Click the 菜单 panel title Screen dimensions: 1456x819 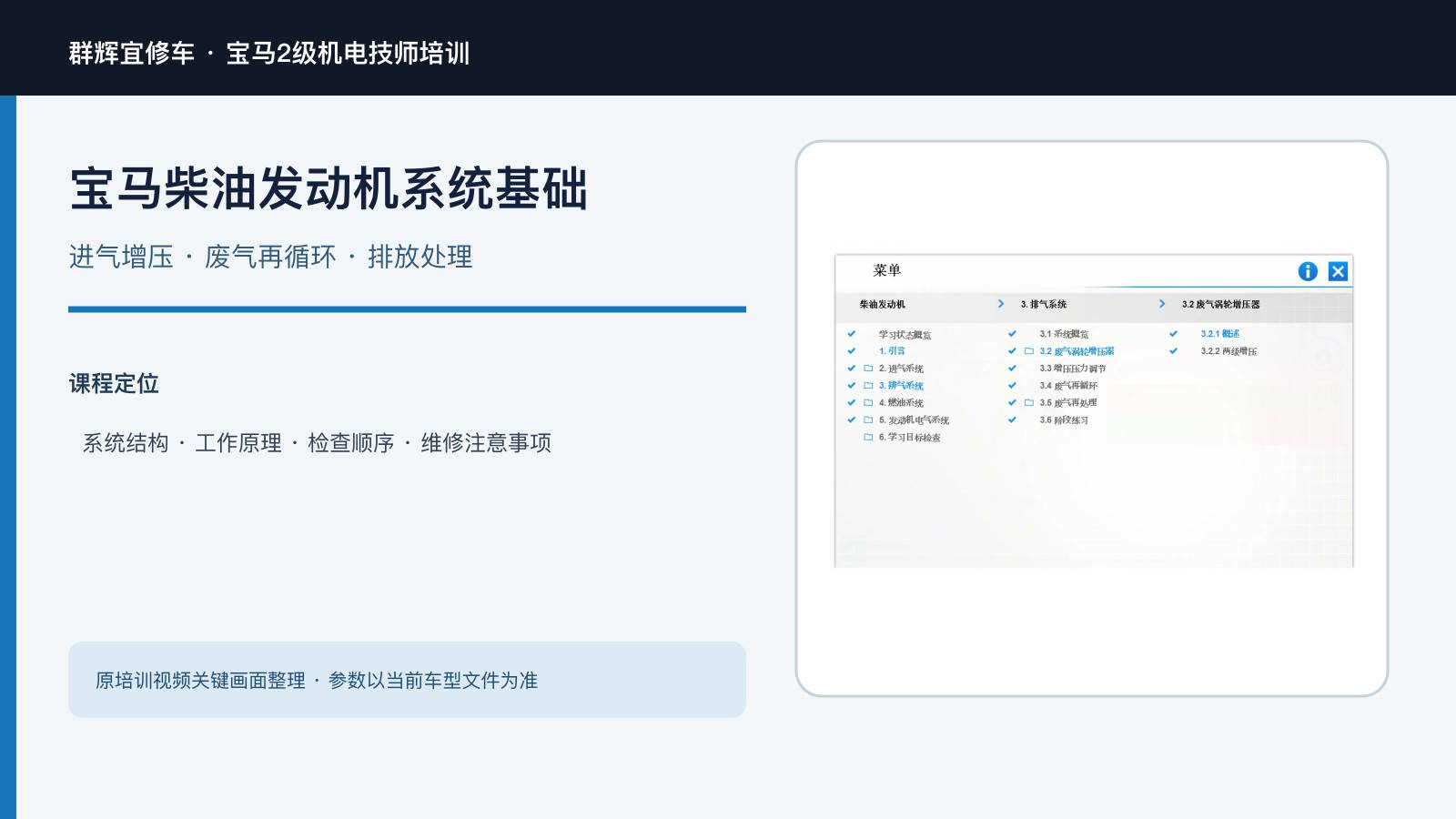pyautogui.click(x=887, y=270)
